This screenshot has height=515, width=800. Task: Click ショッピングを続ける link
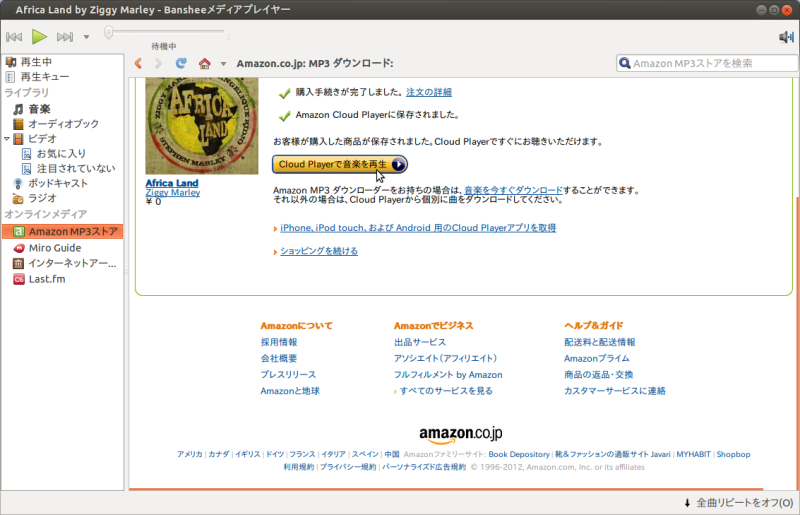coord(319,251)
